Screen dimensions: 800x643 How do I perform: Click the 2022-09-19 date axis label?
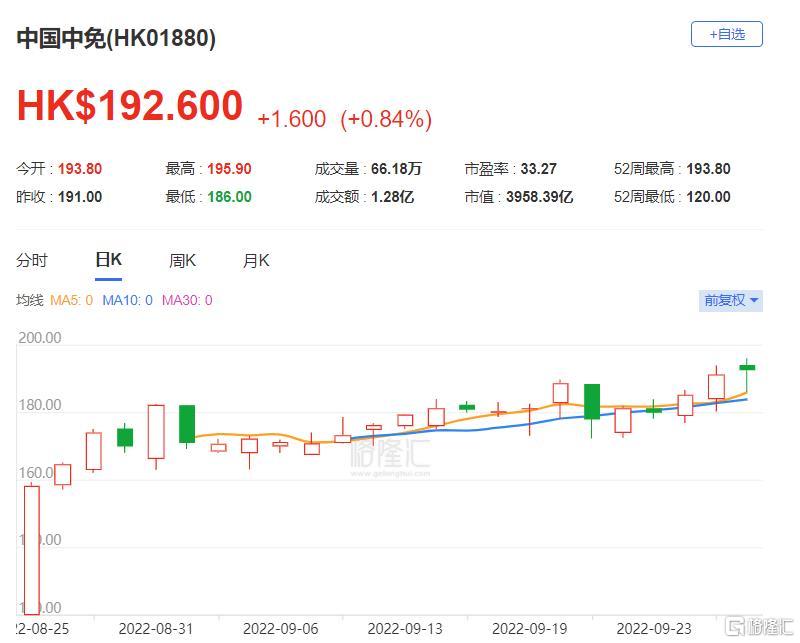[x=528, y=629]
